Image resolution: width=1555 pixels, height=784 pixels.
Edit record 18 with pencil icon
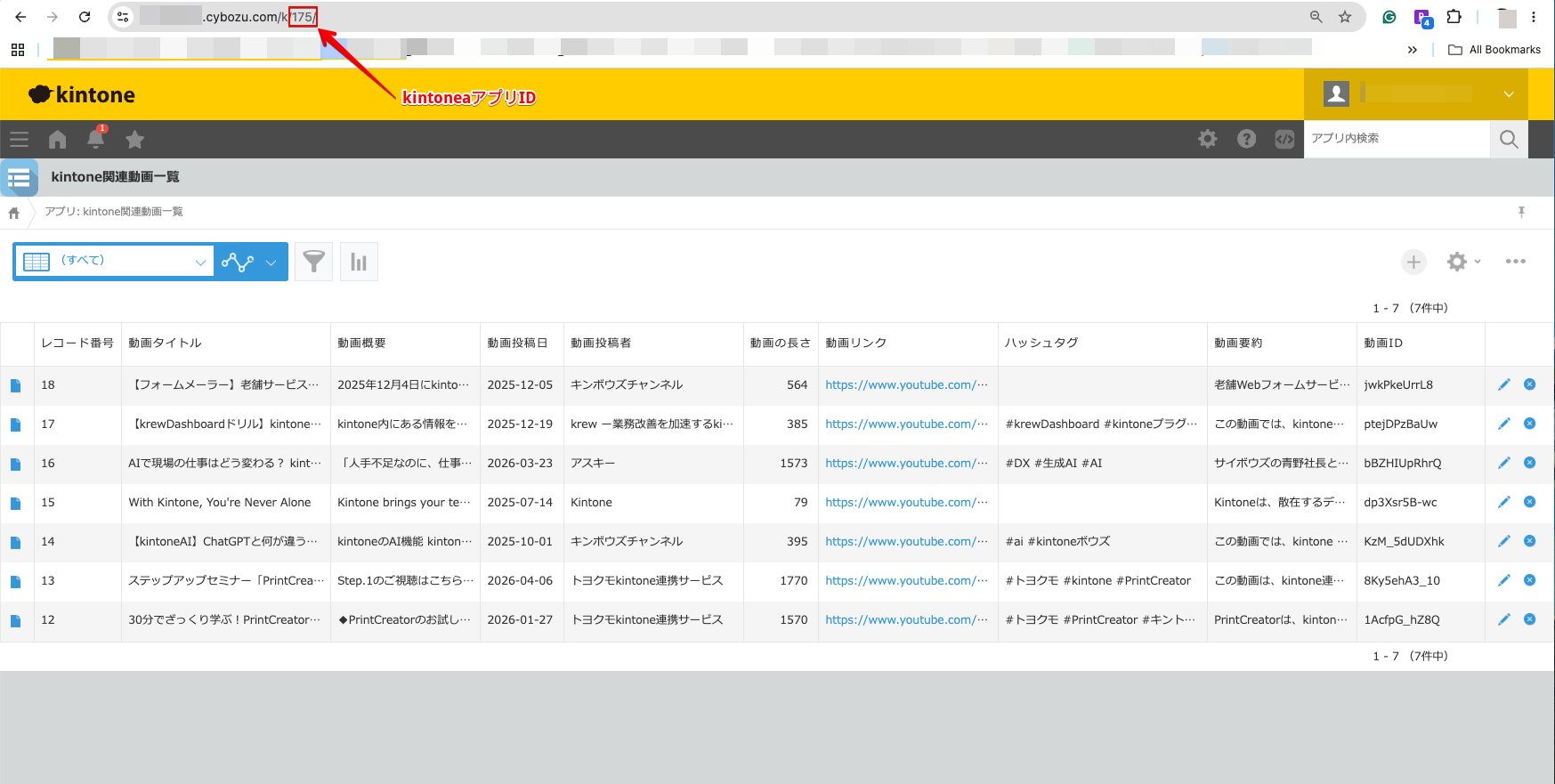click(x=1503, y=384)
